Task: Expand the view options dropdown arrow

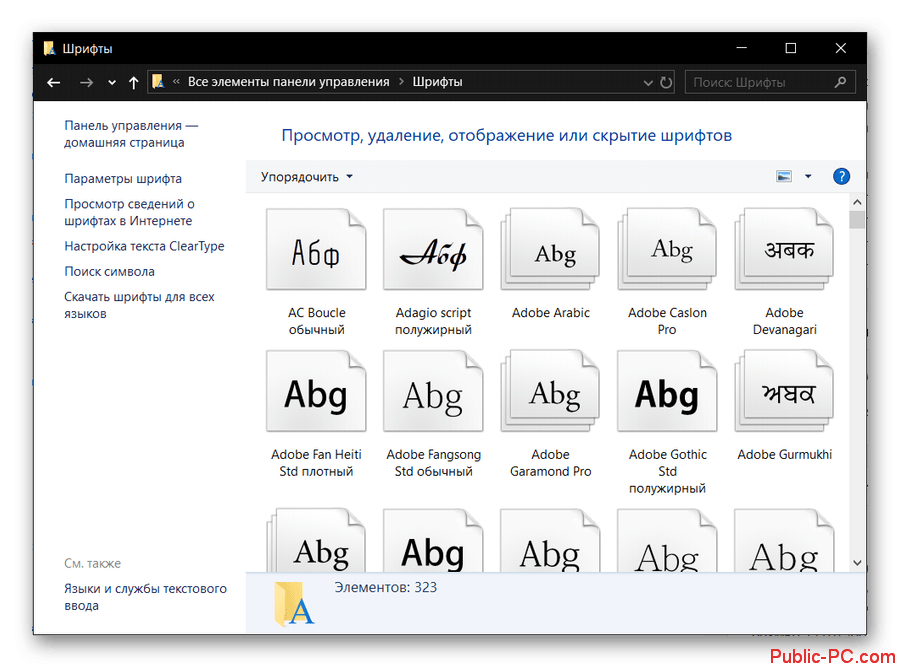Action: pos(808,177)
